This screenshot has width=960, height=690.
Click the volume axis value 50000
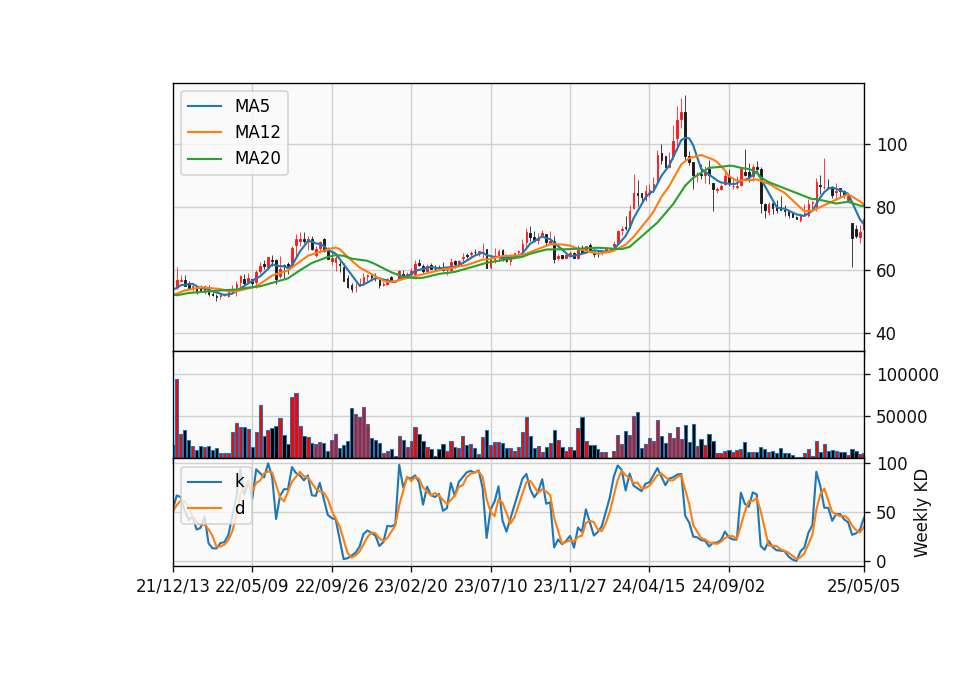tap(902, 417)
